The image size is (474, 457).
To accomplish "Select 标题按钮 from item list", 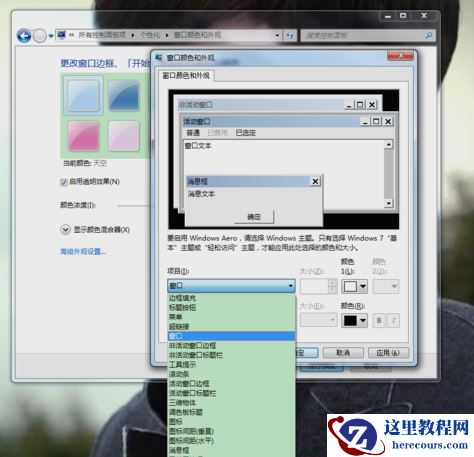I will pos(231,307).
